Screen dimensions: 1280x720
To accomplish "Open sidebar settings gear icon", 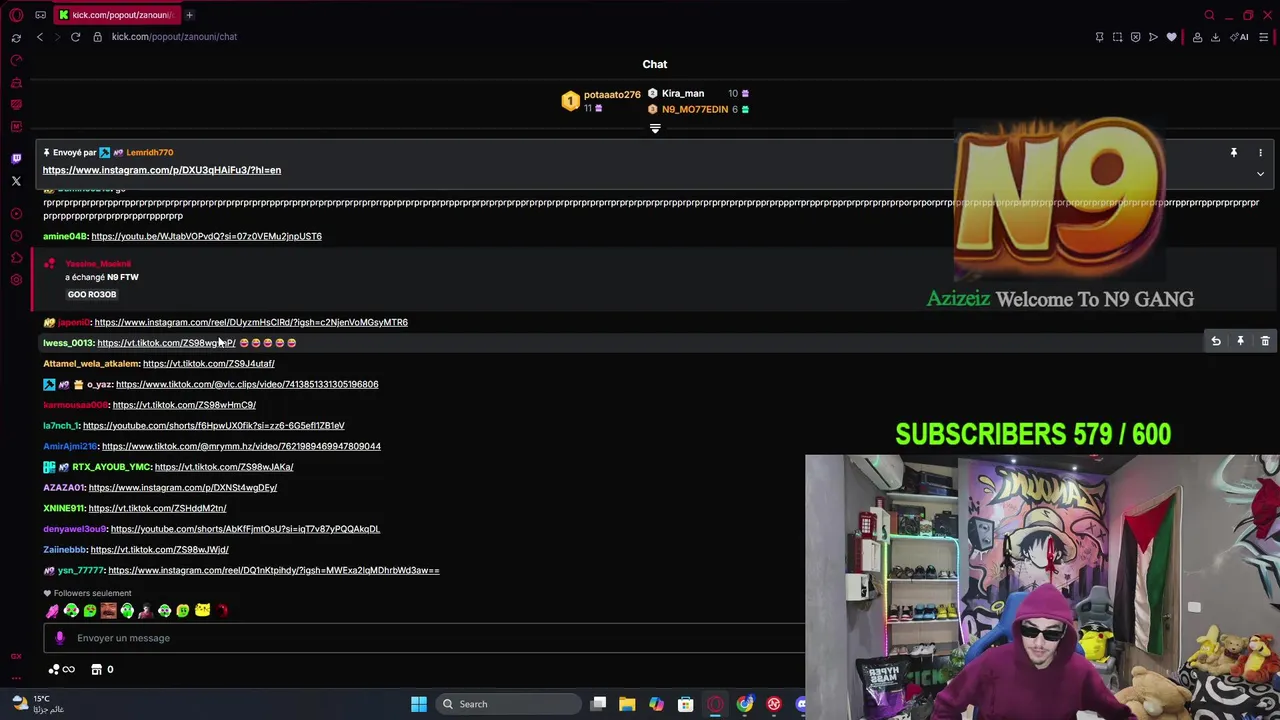I will (16, 280).
